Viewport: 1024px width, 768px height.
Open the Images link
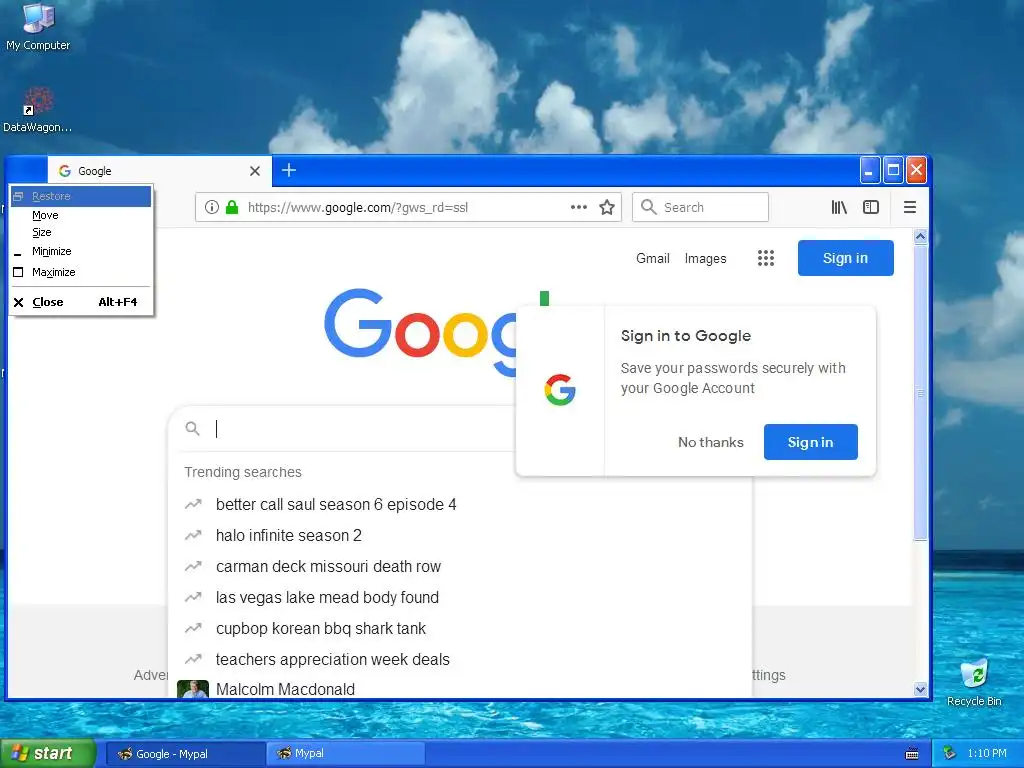point(705,259)
